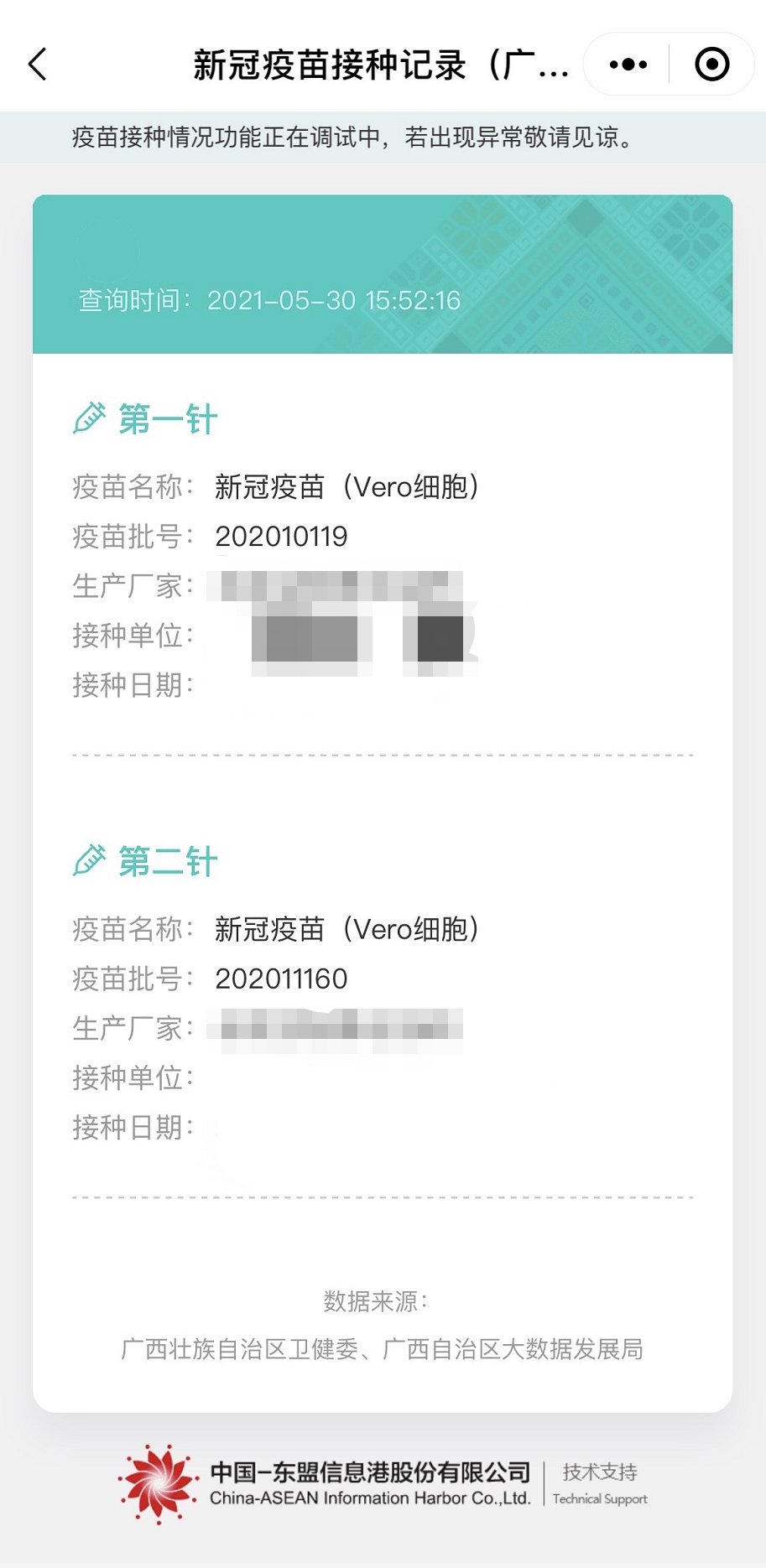Tap the China-ASEAN Information Harbor logo
This screenshot has width=766, height=1568.
tap(158, 1483)
